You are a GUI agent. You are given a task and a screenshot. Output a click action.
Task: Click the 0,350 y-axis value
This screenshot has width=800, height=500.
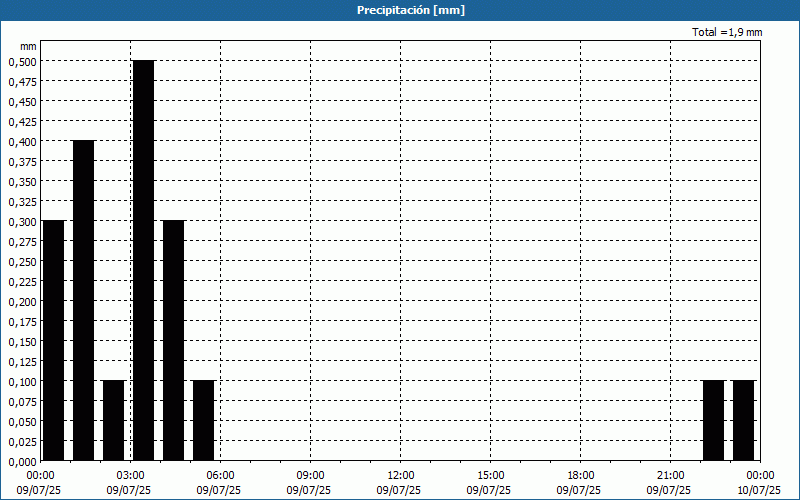coord(22,182)
